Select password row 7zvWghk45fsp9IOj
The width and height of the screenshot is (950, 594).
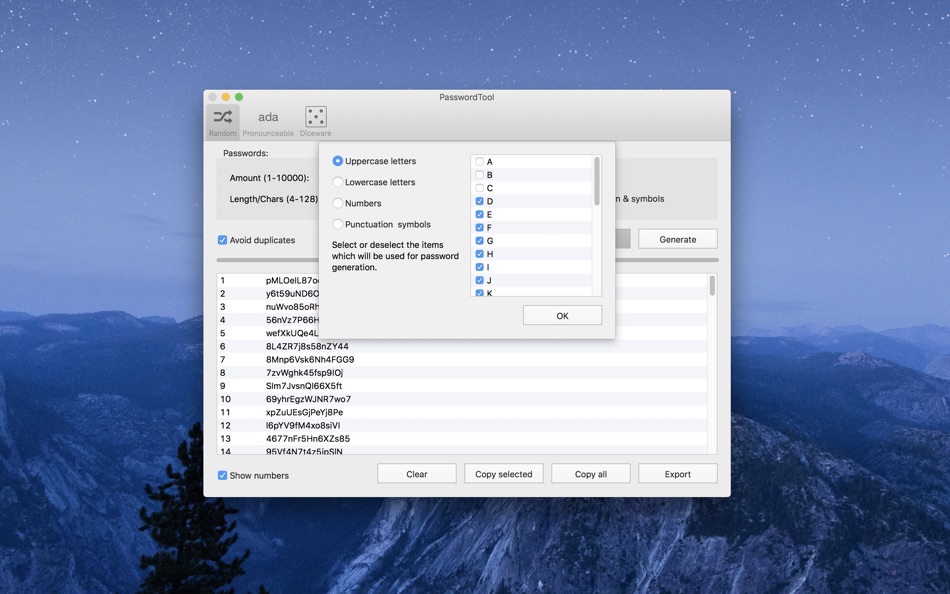coord(462,373)
